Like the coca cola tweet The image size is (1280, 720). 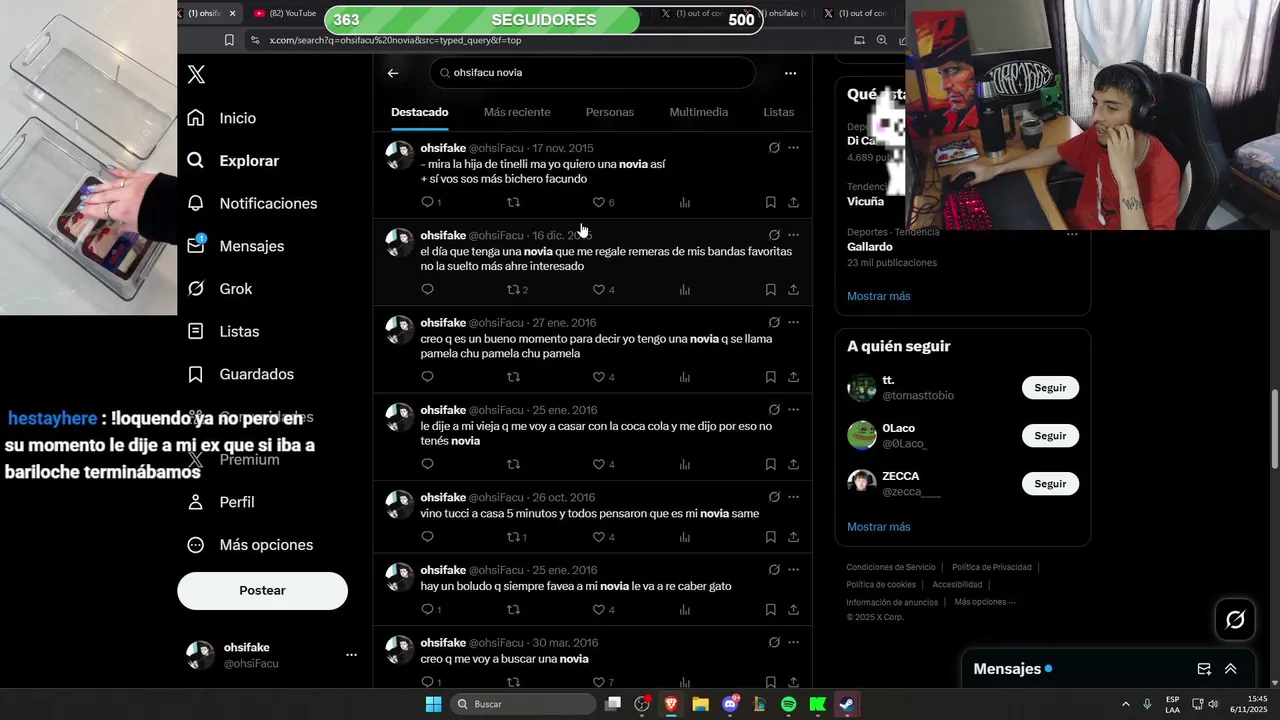(599, 464)
